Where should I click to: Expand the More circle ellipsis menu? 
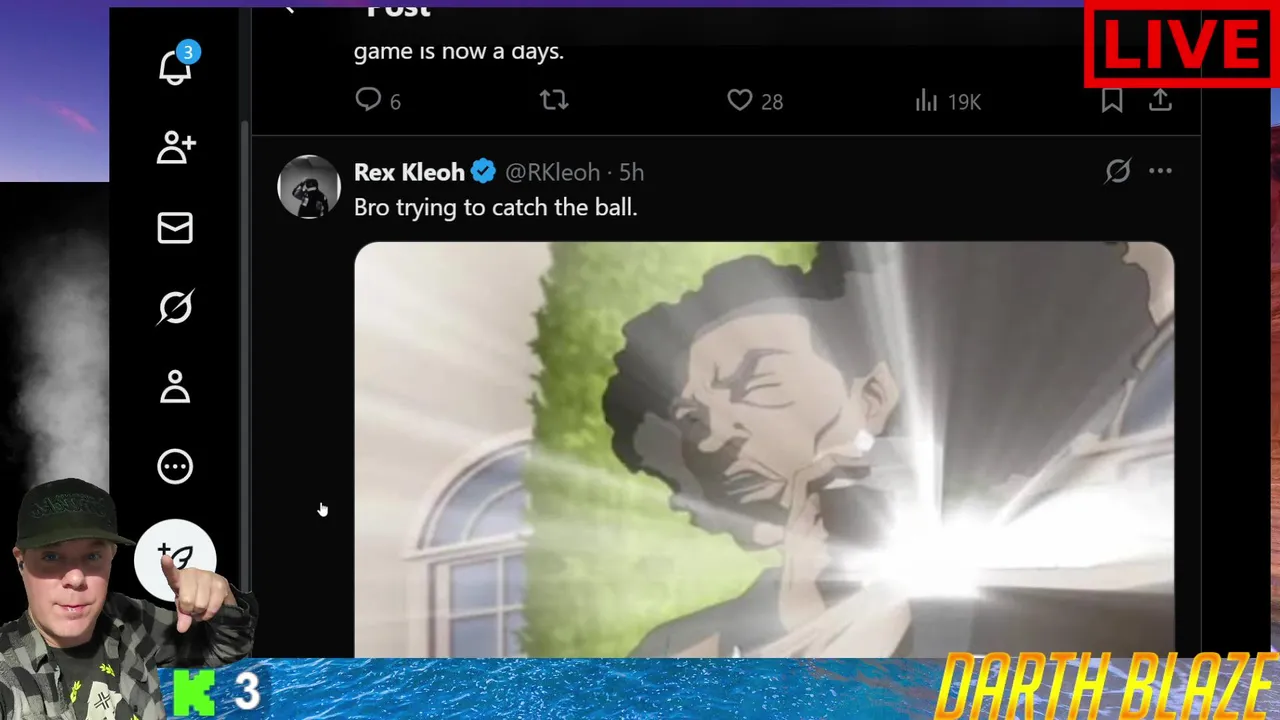[x=175, y=466]
